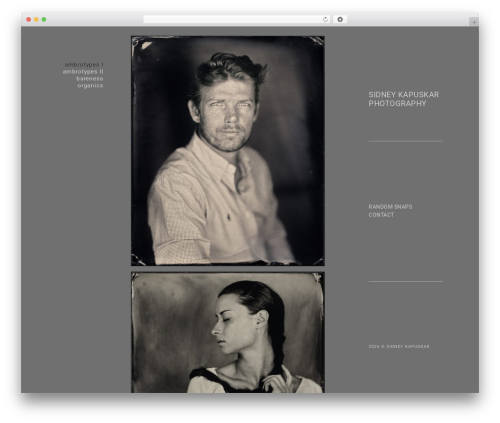Go to Random Snaps page
The image size is (500, 423).
pos(390,207)
